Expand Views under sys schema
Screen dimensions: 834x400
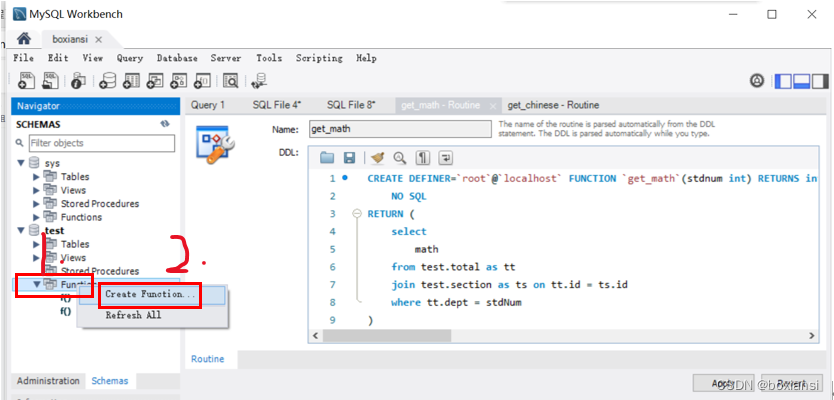tap(36, 190)
